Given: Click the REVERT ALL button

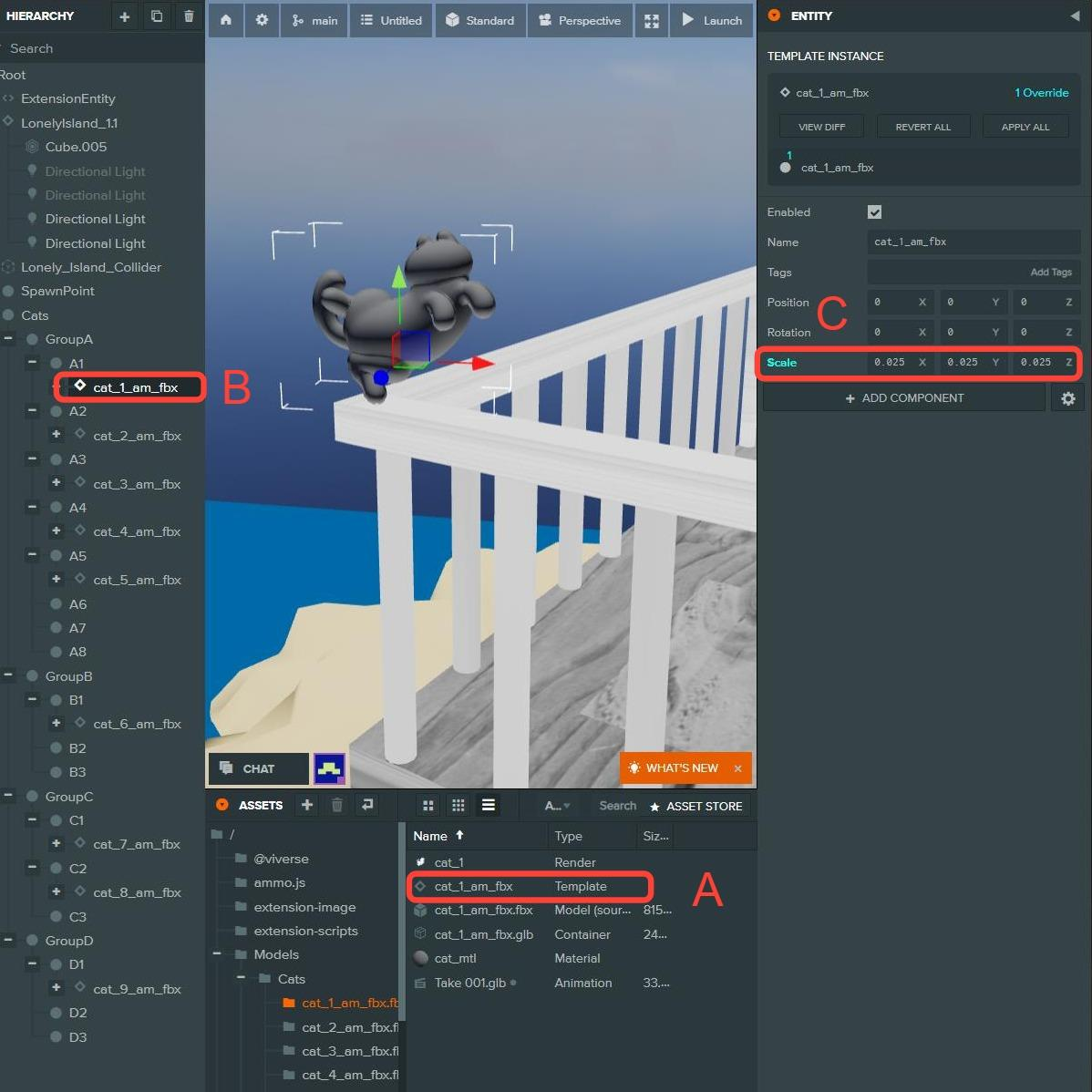Looking at the screenshot, I should coord(922,127).
